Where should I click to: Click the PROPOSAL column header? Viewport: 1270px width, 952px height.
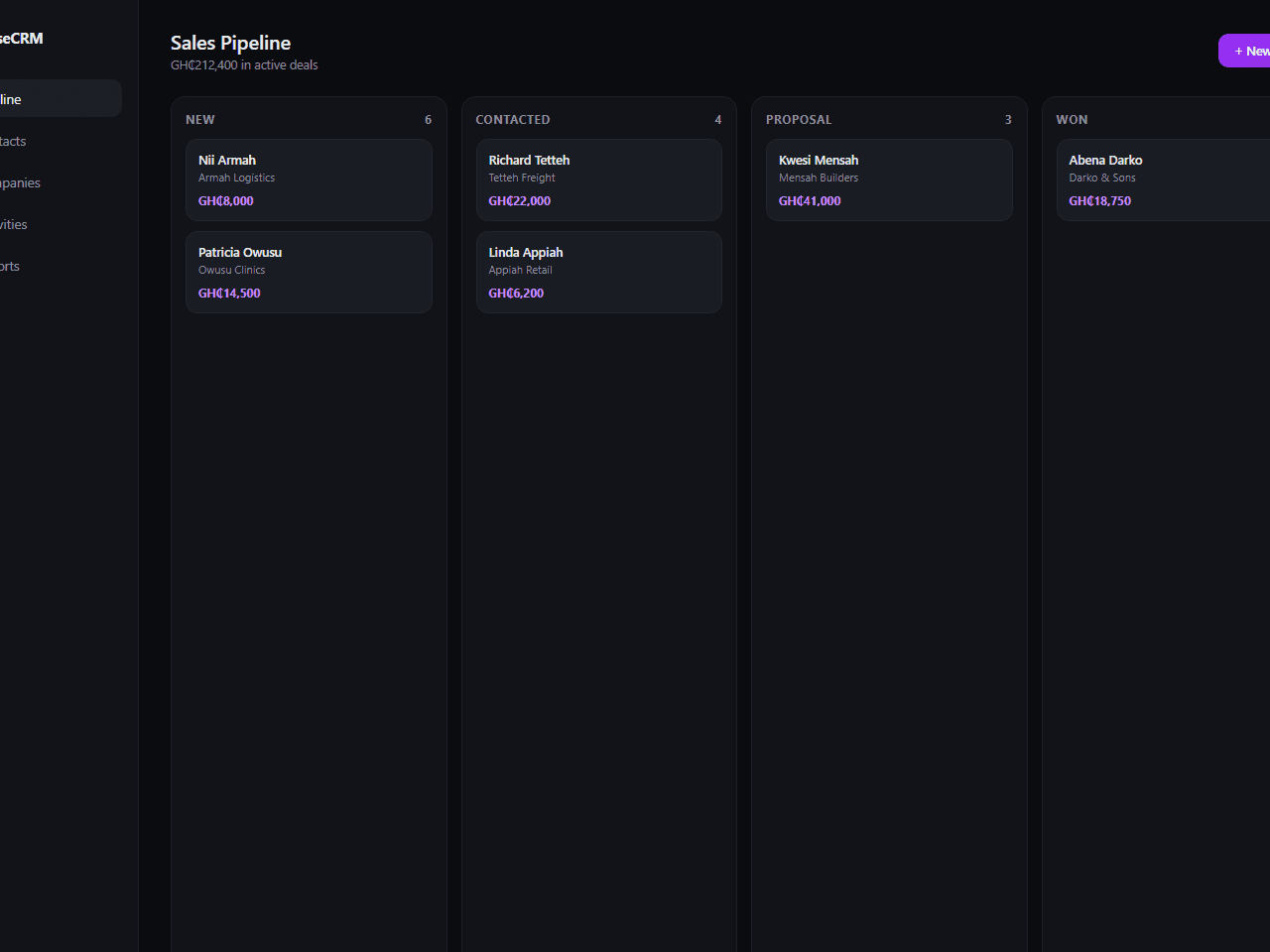pyautogui.click(x=799, y=119)
